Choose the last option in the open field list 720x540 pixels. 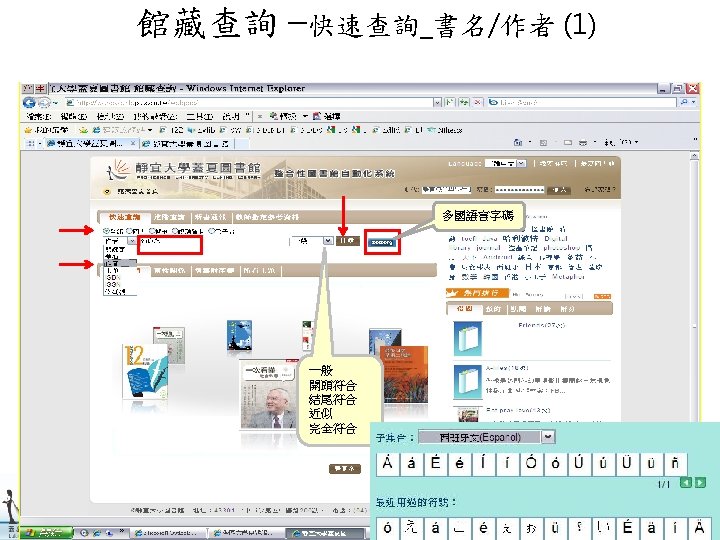120,292
